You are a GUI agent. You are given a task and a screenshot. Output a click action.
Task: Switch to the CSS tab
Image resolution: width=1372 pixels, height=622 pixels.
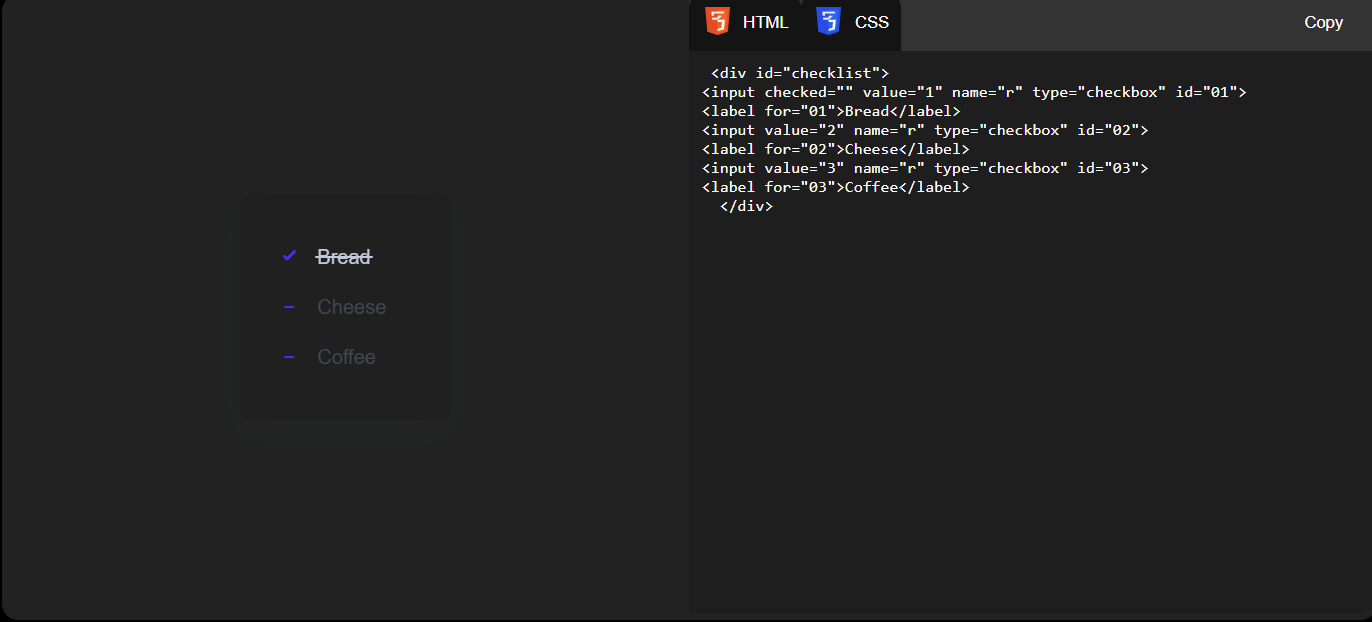click(x=852, y=21)
